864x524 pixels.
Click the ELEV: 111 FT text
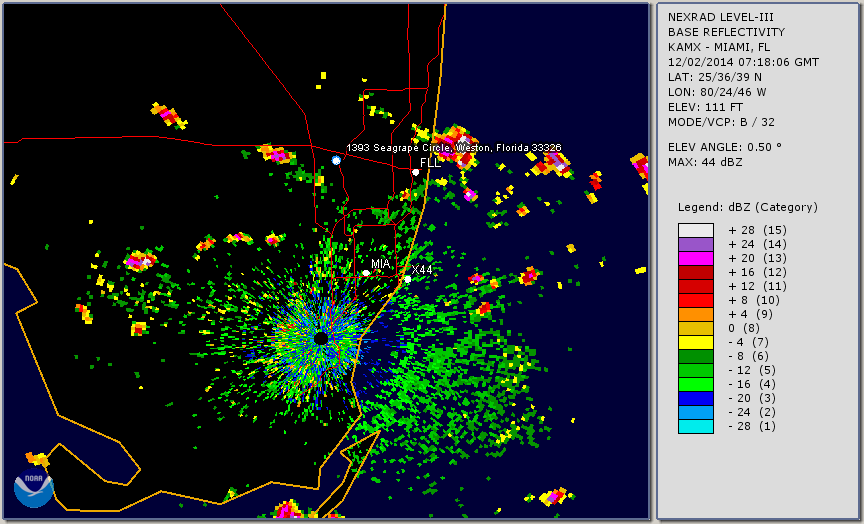coord(705,107)
